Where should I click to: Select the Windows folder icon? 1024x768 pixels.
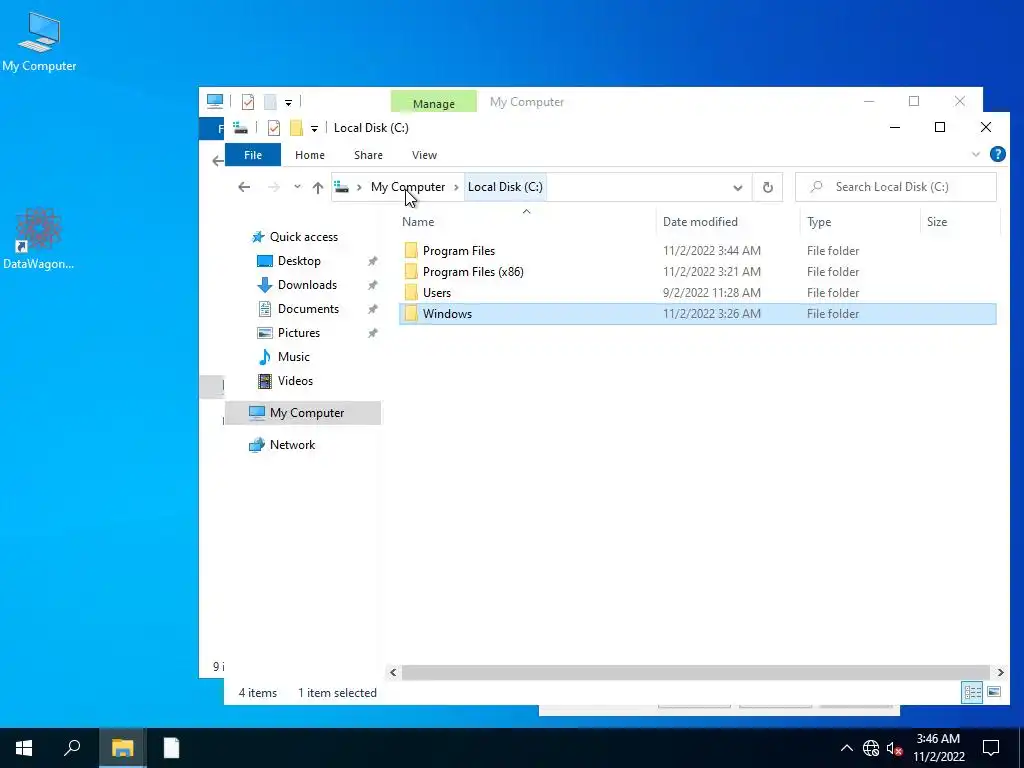(x=411, y=313)
